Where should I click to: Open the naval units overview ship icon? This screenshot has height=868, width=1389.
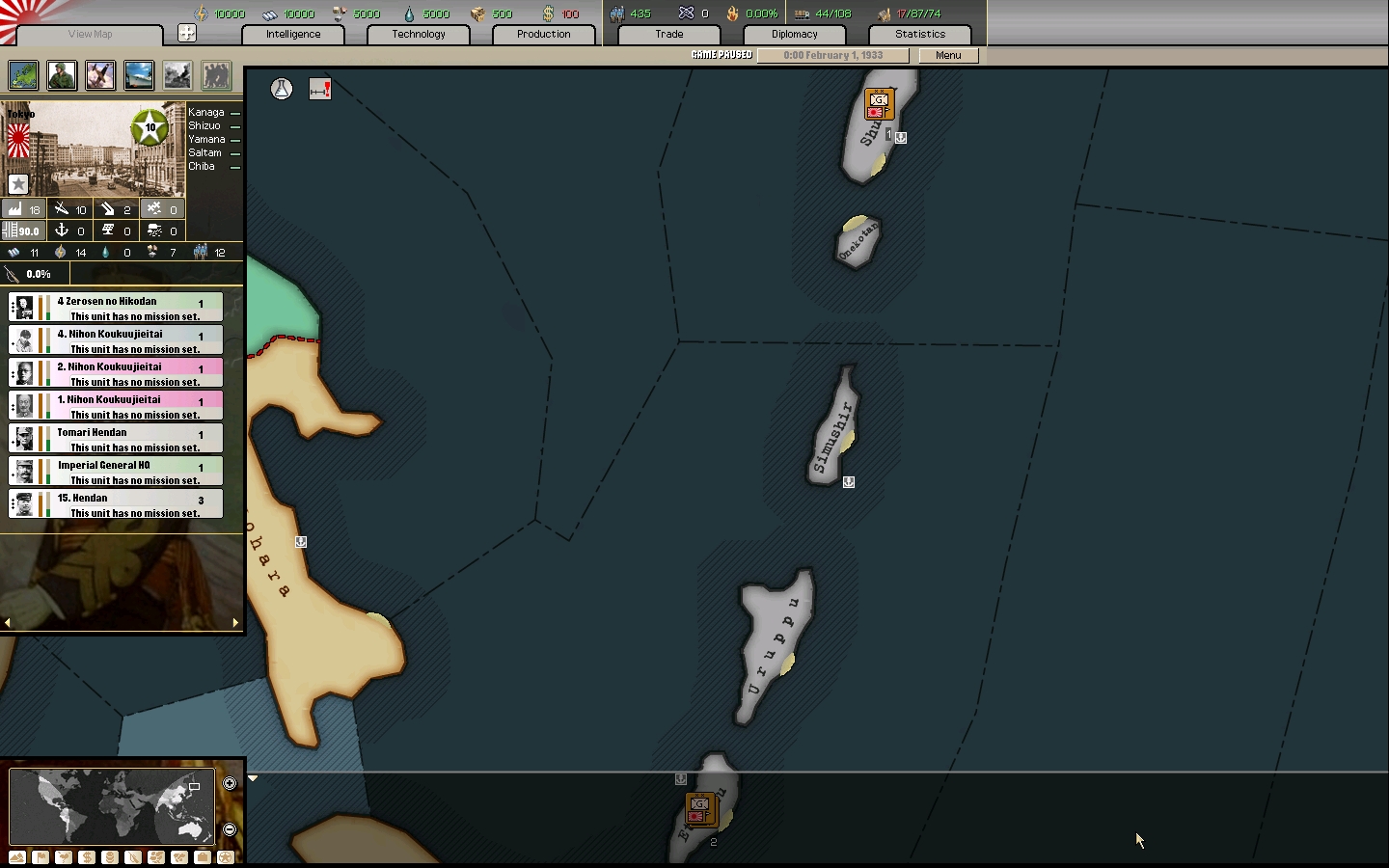139,75
